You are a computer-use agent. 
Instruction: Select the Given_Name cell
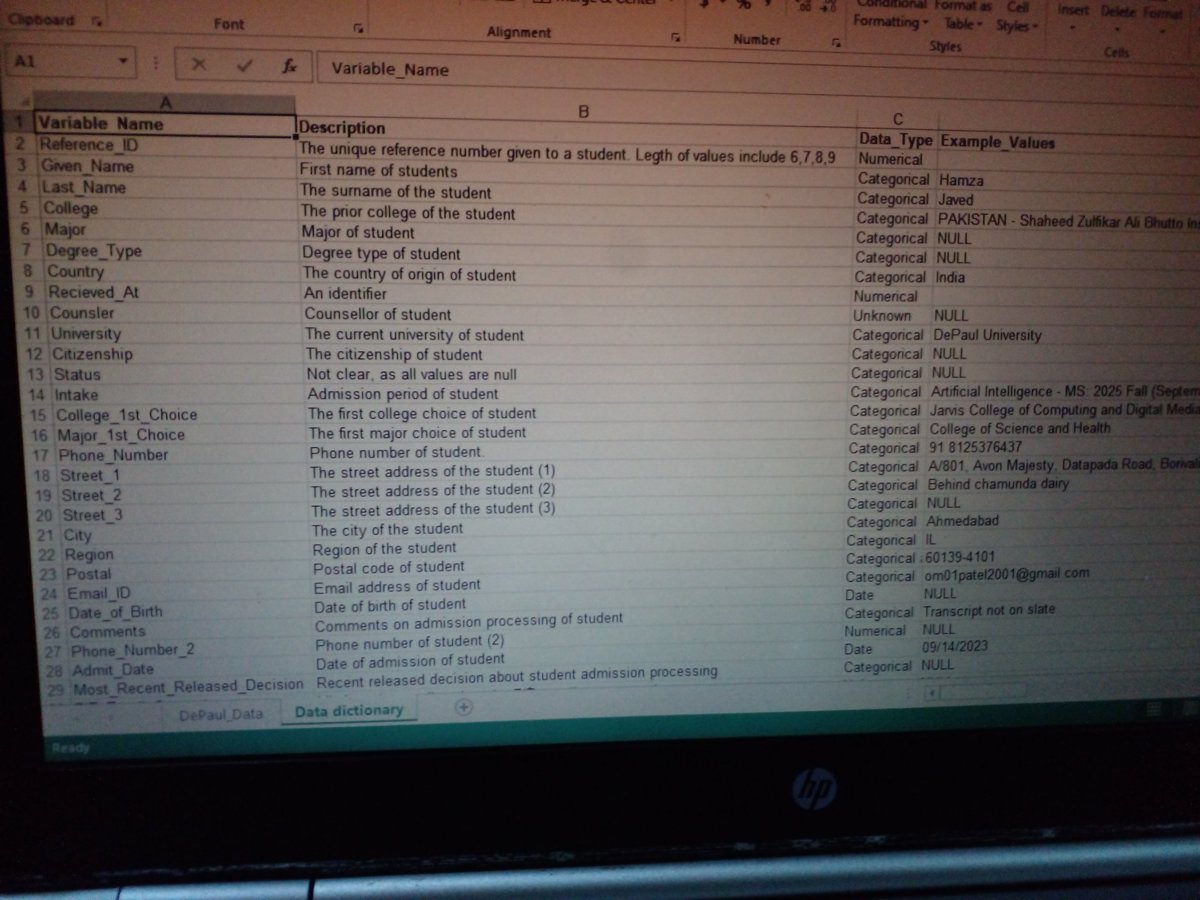click(168, 166)
